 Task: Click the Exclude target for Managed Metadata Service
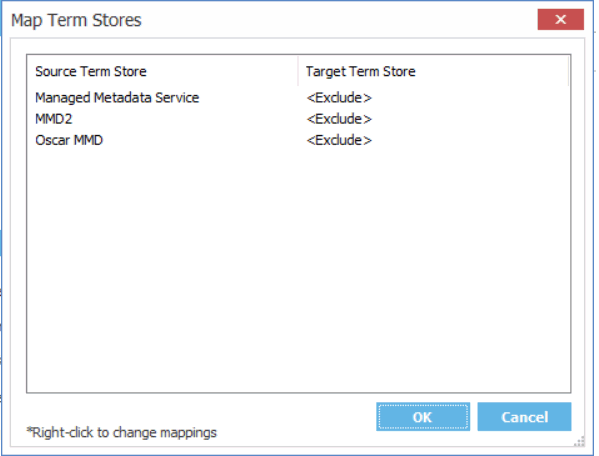(x=339, y=98)
